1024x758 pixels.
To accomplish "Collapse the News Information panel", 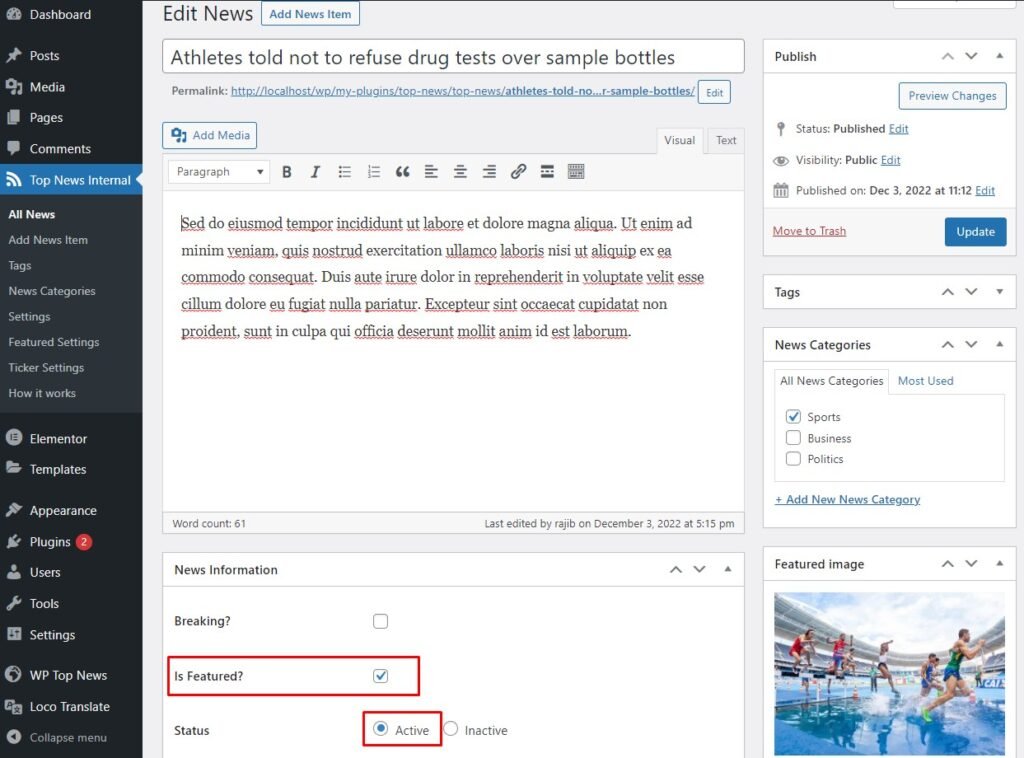I will [x=727, y=570].
